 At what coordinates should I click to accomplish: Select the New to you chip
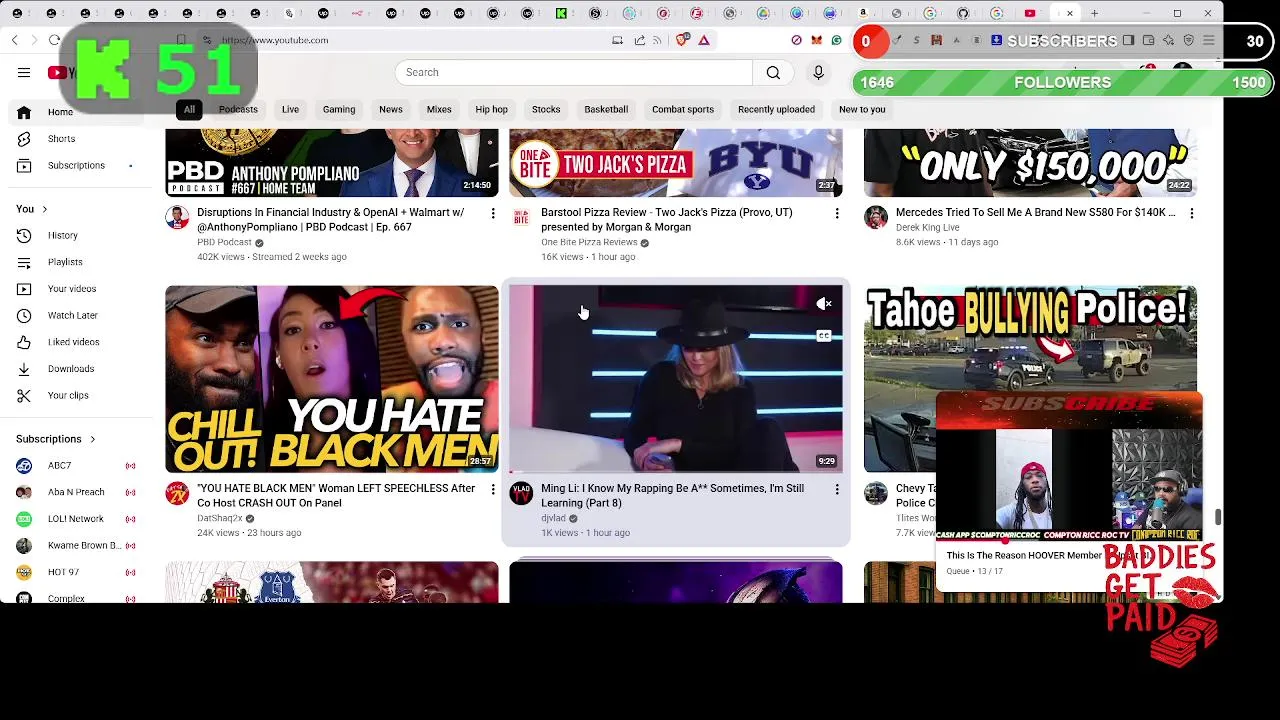[862, 110]
